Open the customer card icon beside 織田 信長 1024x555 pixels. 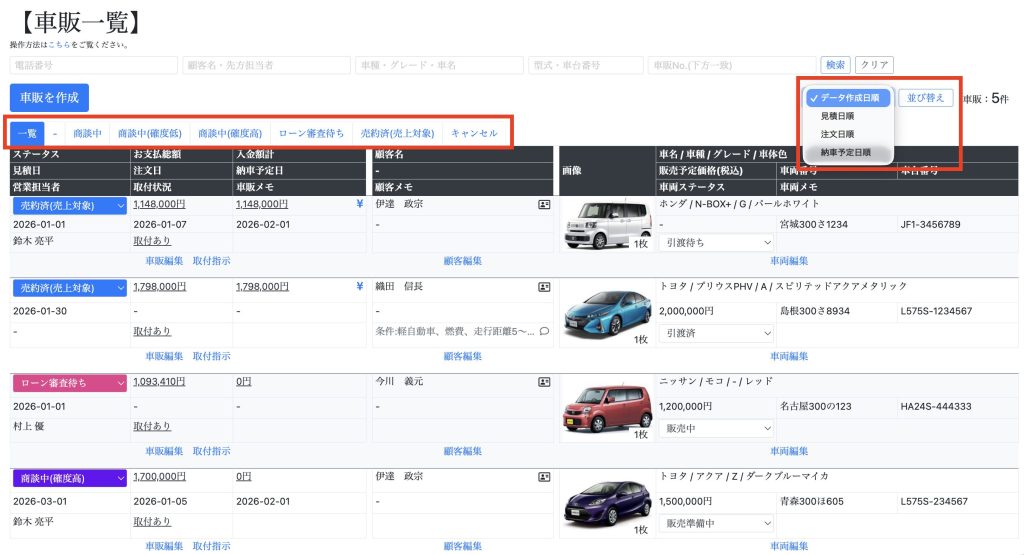pyautogui.click(x=544, y=286)
